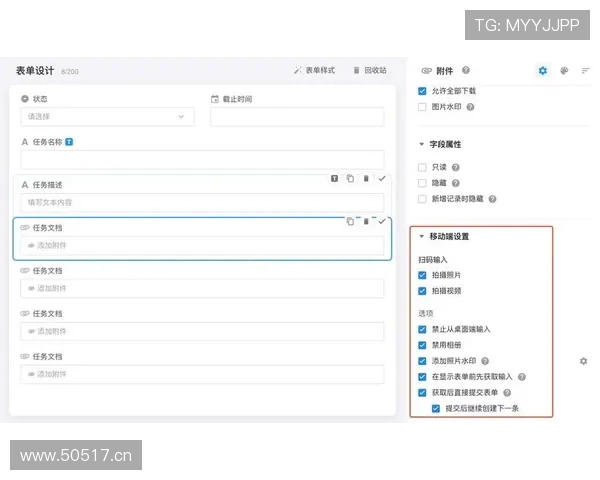Click the help icon beside 添加照片水印

[x=485, y=361]
